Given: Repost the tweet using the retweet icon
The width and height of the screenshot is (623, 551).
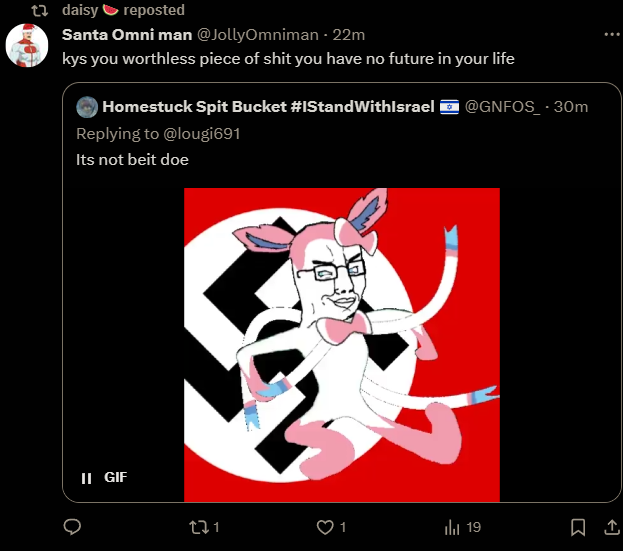Looking at the screenshot, I should point(198,527).
